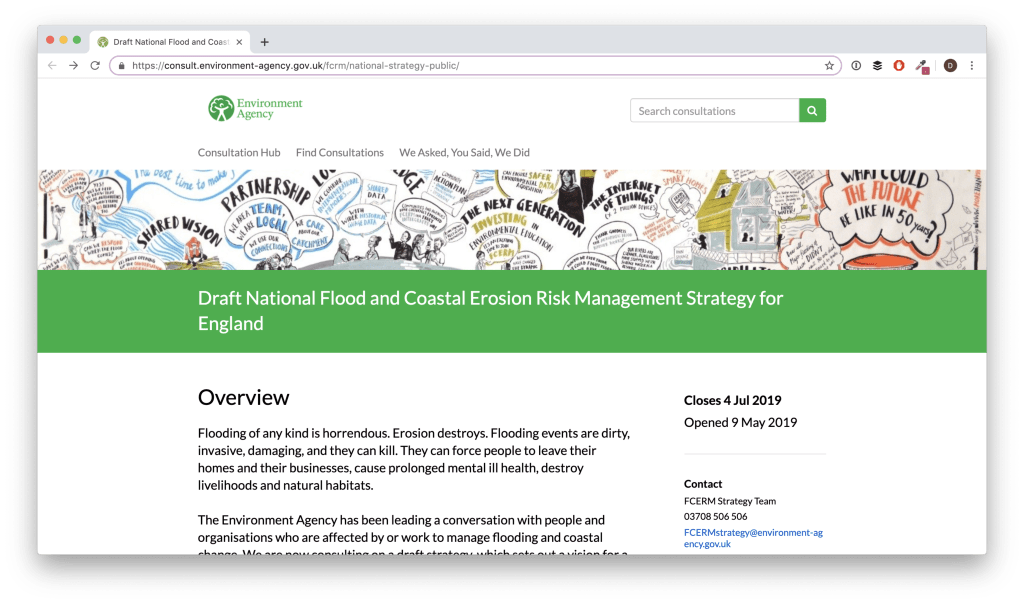1024x604 pixels.
Task: Select the Draft National Flood browser tab
Action: point(170,42)
